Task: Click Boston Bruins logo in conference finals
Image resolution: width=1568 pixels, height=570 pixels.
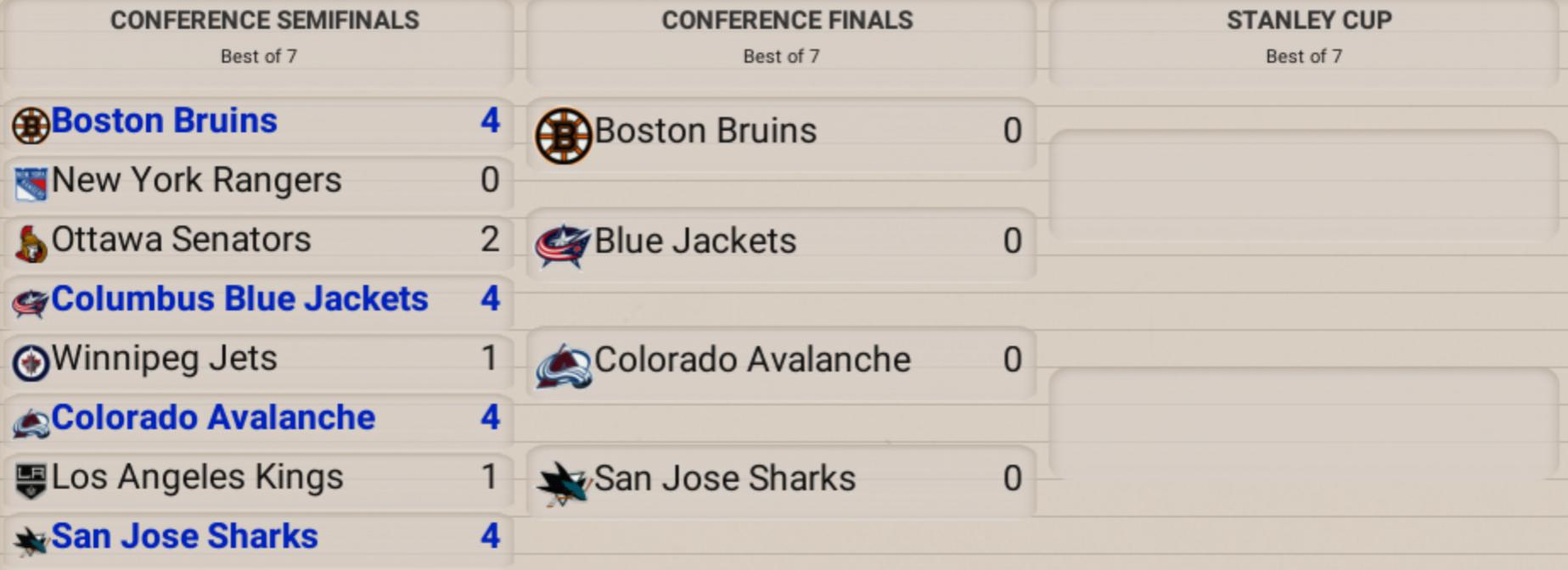Action: pos(563,136)
